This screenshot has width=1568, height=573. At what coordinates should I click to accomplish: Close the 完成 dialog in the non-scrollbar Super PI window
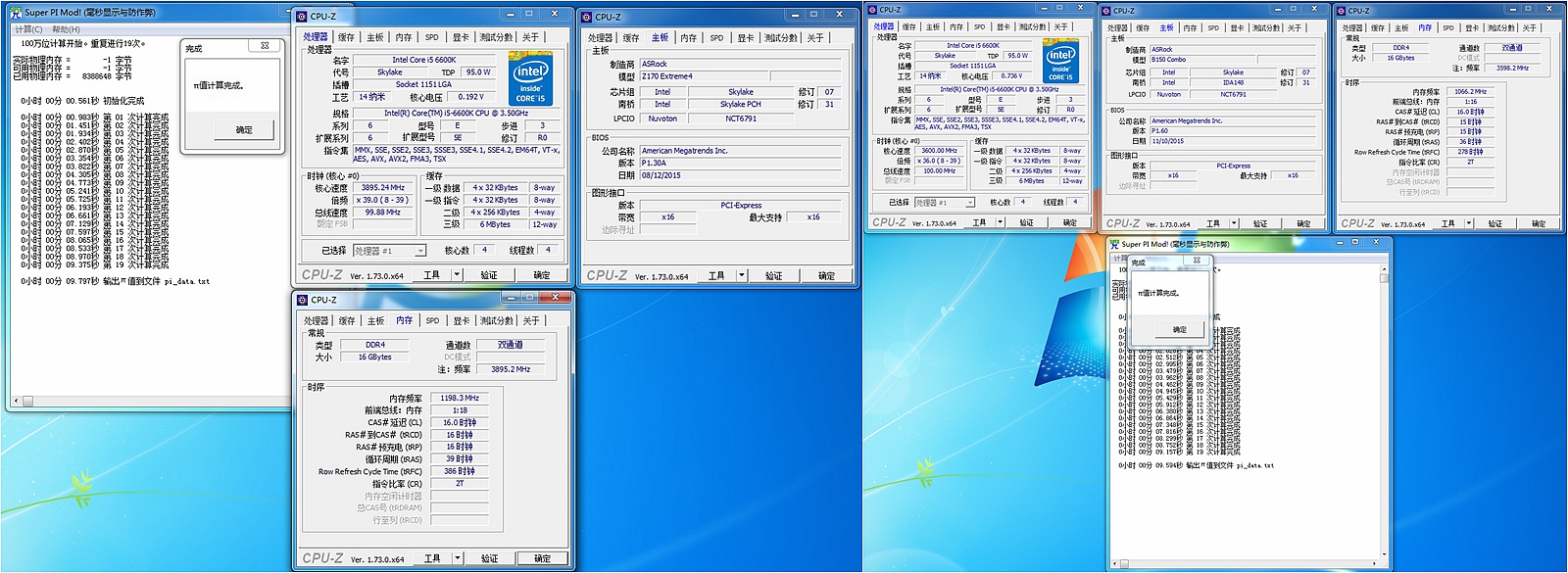click(265, 46)
